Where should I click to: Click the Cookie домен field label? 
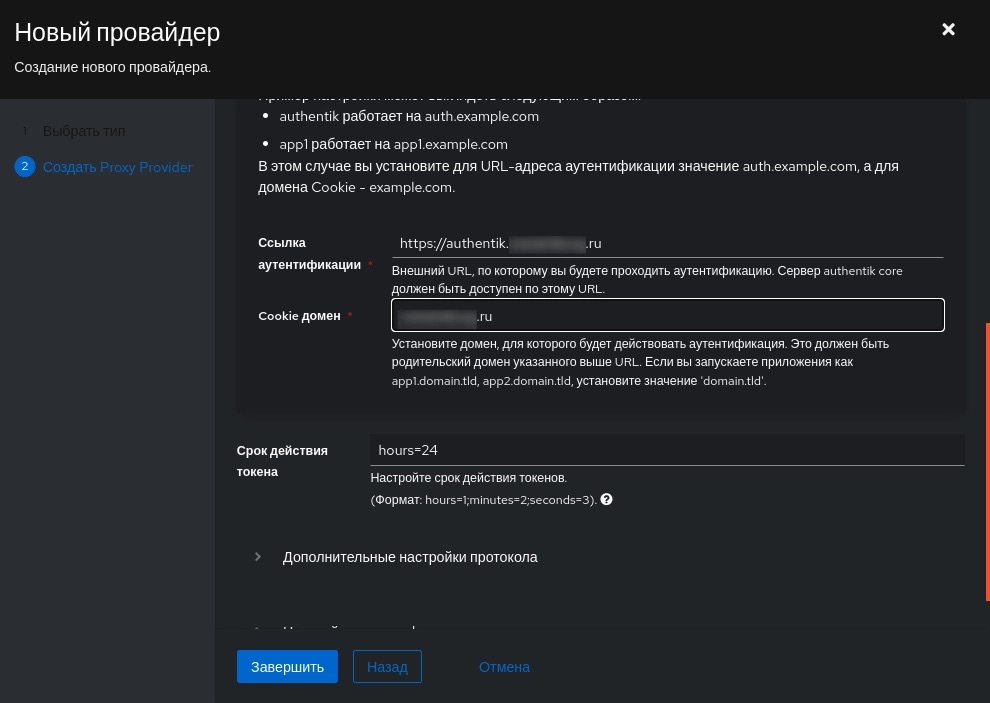point(299,316)
